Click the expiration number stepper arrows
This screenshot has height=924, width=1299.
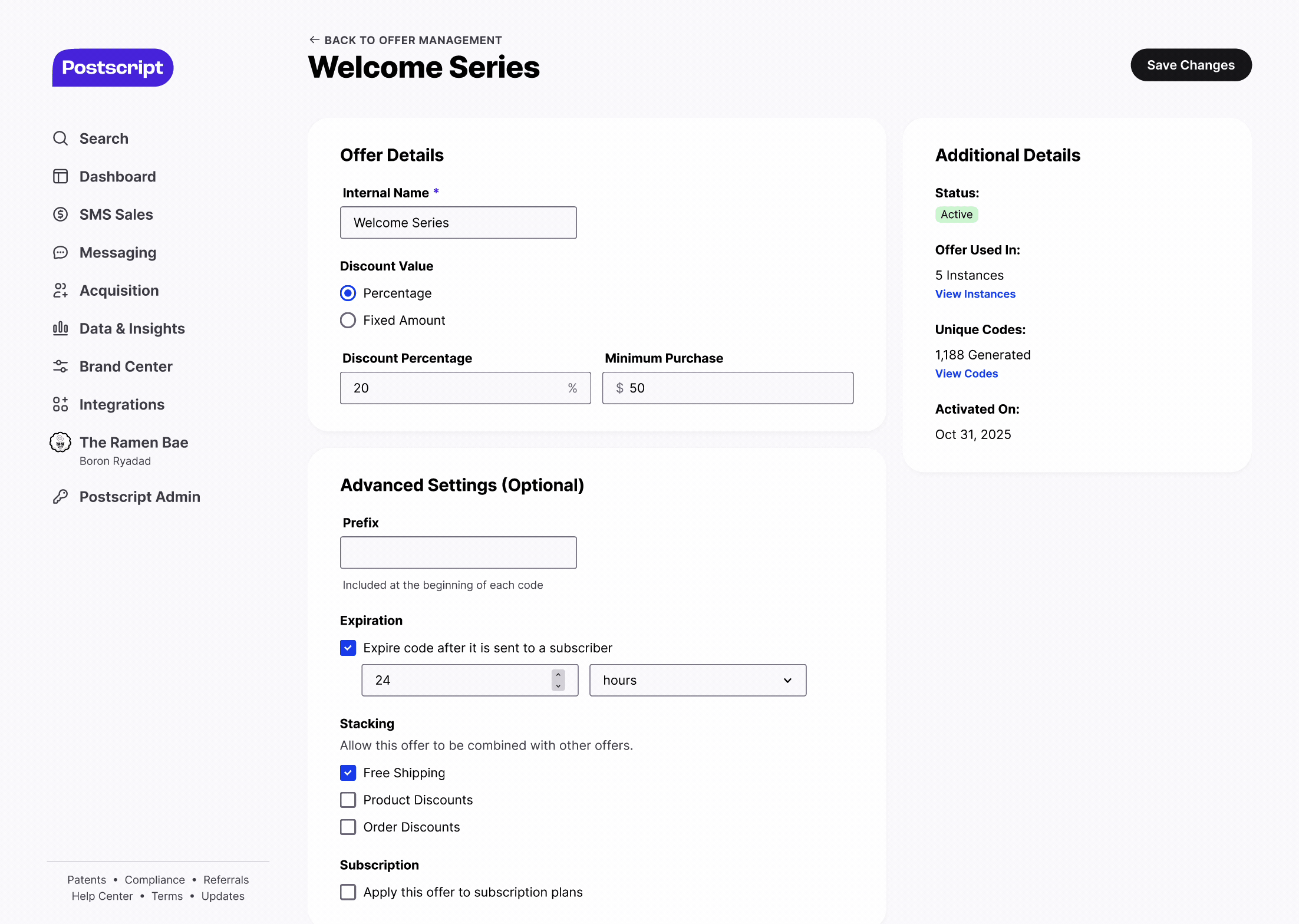coord(558,680)
